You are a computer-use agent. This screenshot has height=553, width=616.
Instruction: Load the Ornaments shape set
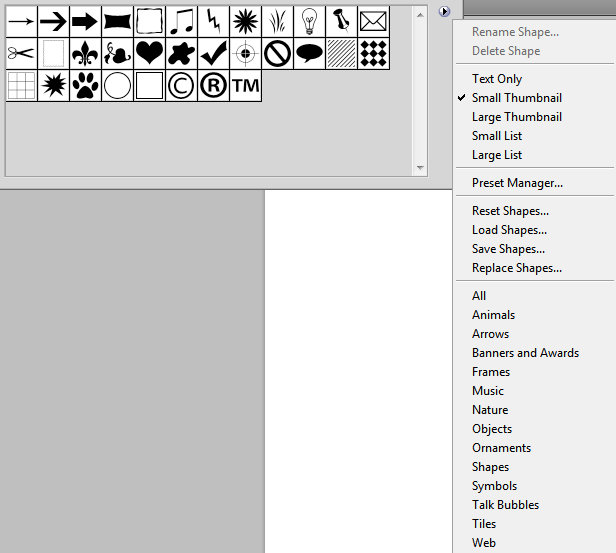(x=501, y=448)
